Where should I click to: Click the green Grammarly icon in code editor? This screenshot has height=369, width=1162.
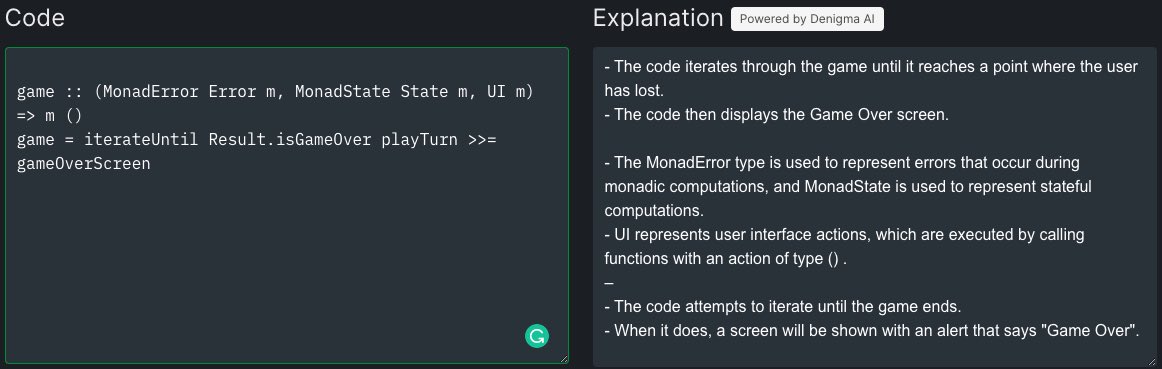point(537,336)
